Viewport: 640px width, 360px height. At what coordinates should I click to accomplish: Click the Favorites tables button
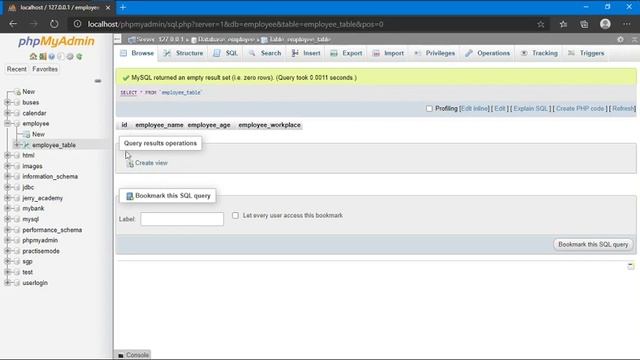point(45,69)
